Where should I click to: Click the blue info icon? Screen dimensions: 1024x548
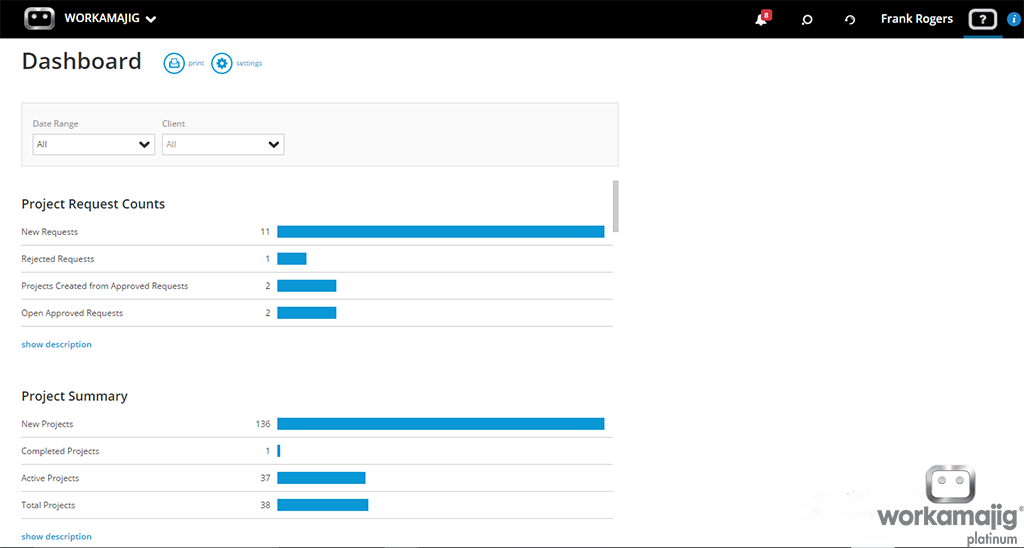coord(1014,19)
